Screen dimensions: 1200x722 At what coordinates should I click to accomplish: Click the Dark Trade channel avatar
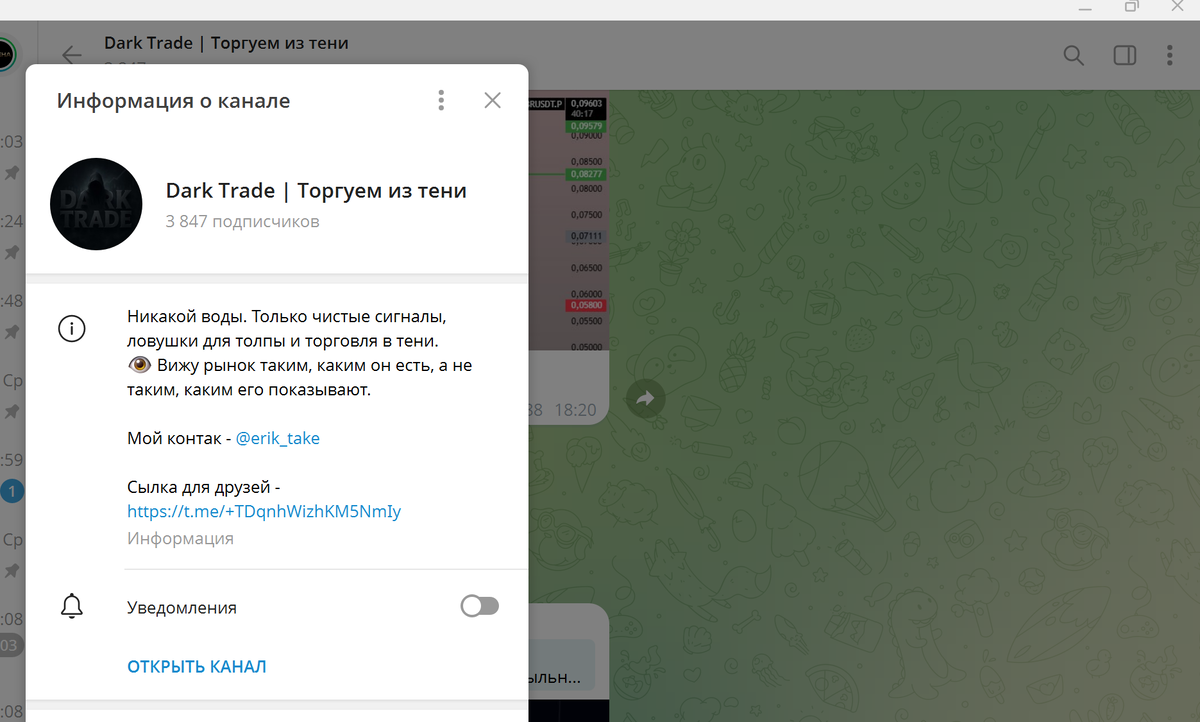coord(96,204)
